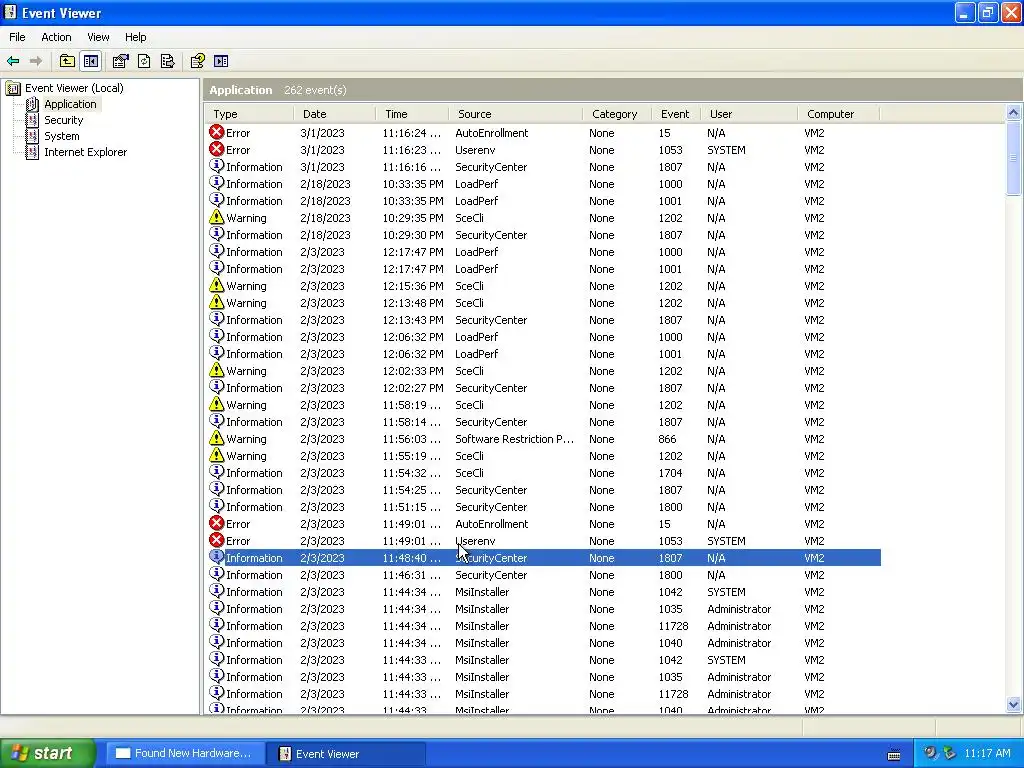Click error icon of AutoEnrollment 2/3/2023 row
The width and height of the screenshot is (1024, 768).
coord(216,523)
